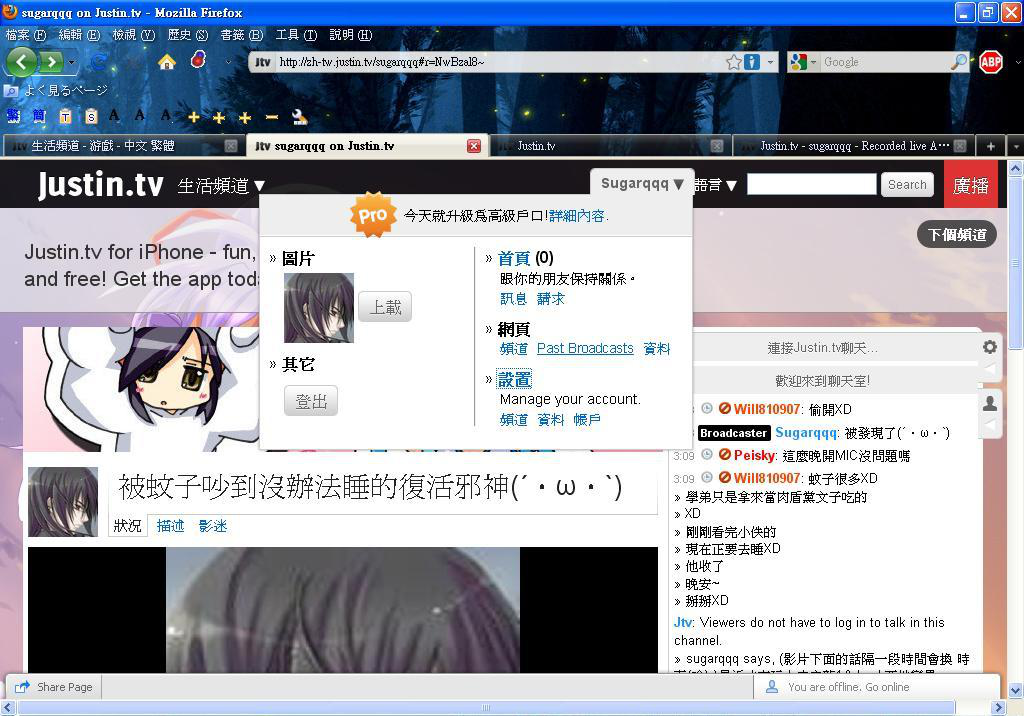Open the address bar history dropdown
Screen dimensions: 1024x716
click(x=771, y=62)
